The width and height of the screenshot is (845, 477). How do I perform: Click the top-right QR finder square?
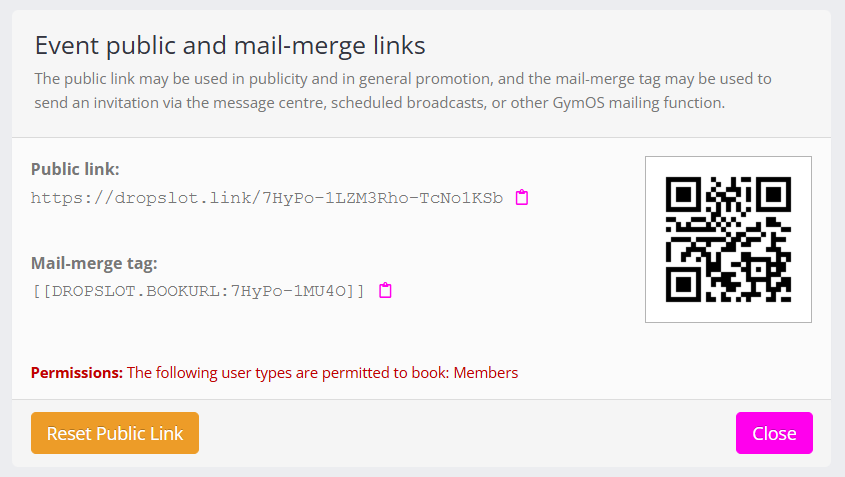774,194
